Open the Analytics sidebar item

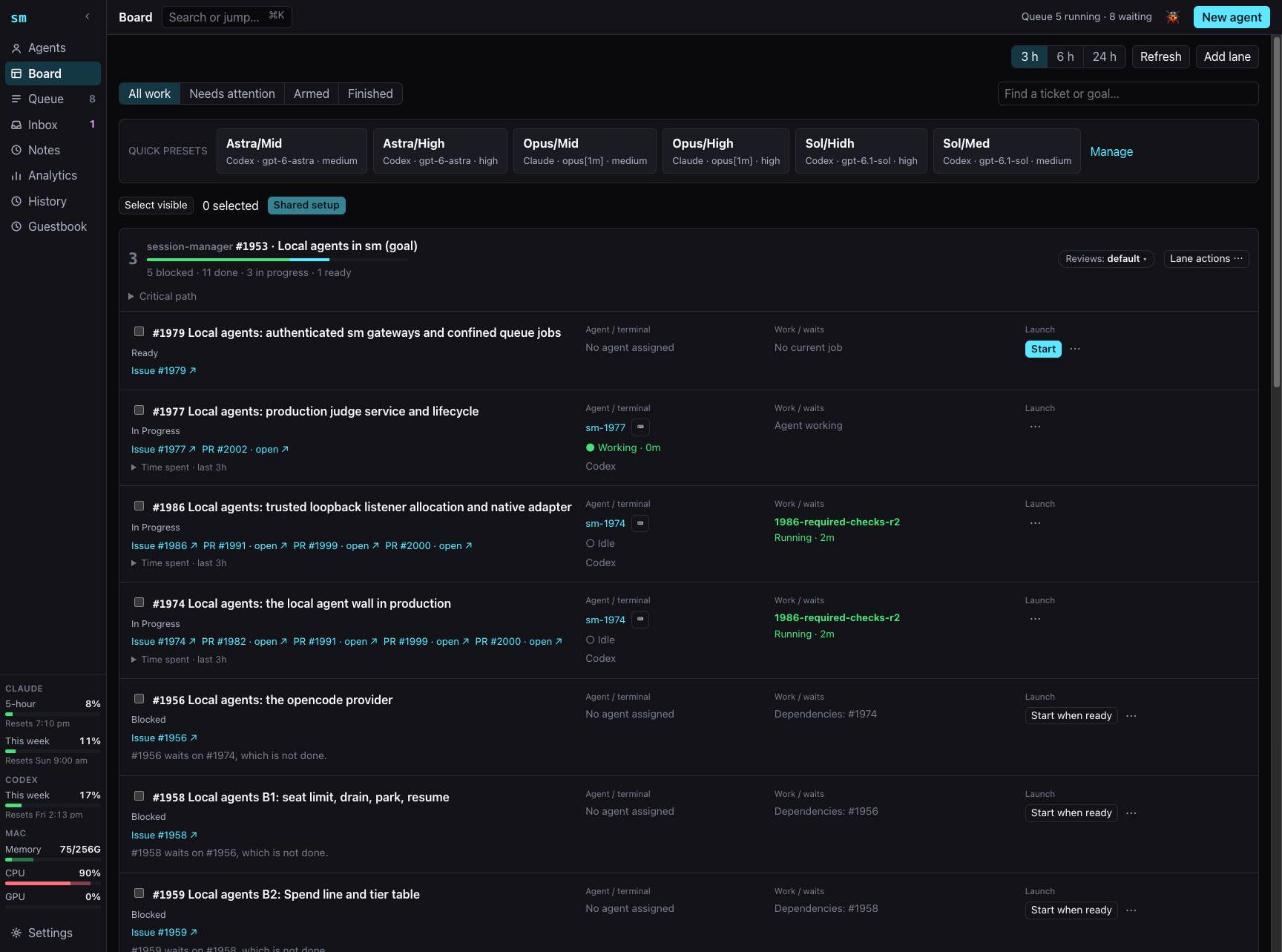pos(53,175)
